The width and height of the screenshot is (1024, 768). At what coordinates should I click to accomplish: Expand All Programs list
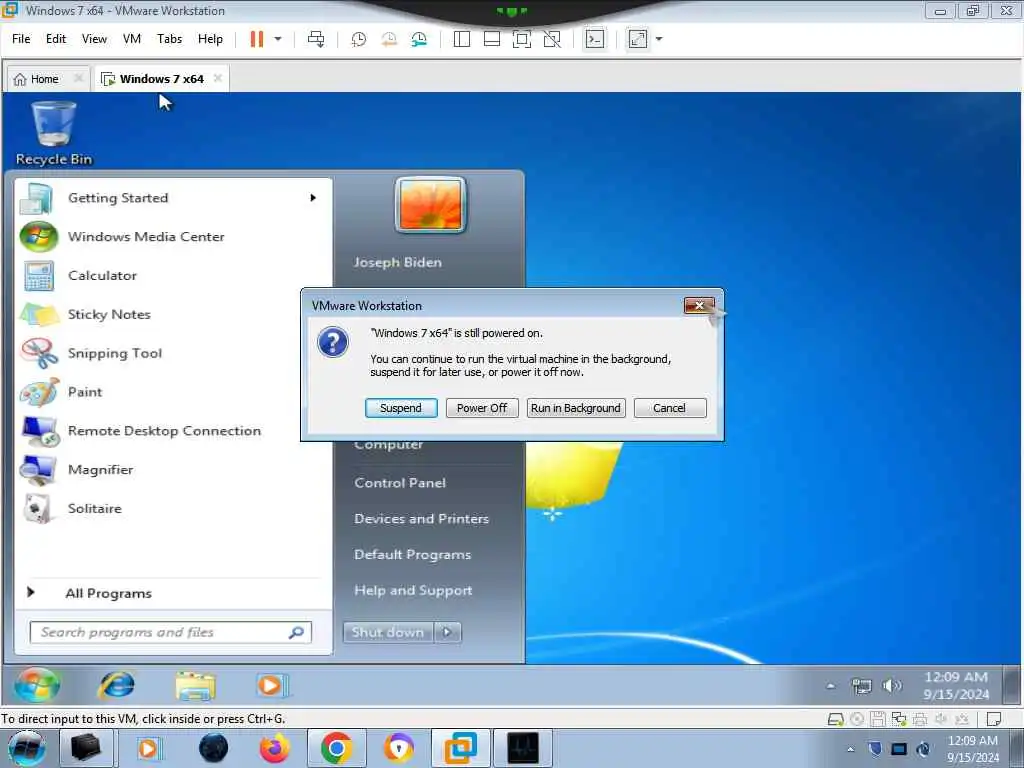(x=108, y=593)
